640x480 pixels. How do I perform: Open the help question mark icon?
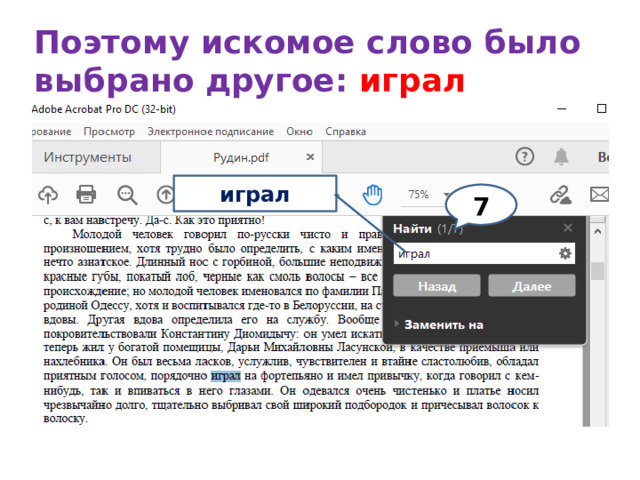pos(524,156)
